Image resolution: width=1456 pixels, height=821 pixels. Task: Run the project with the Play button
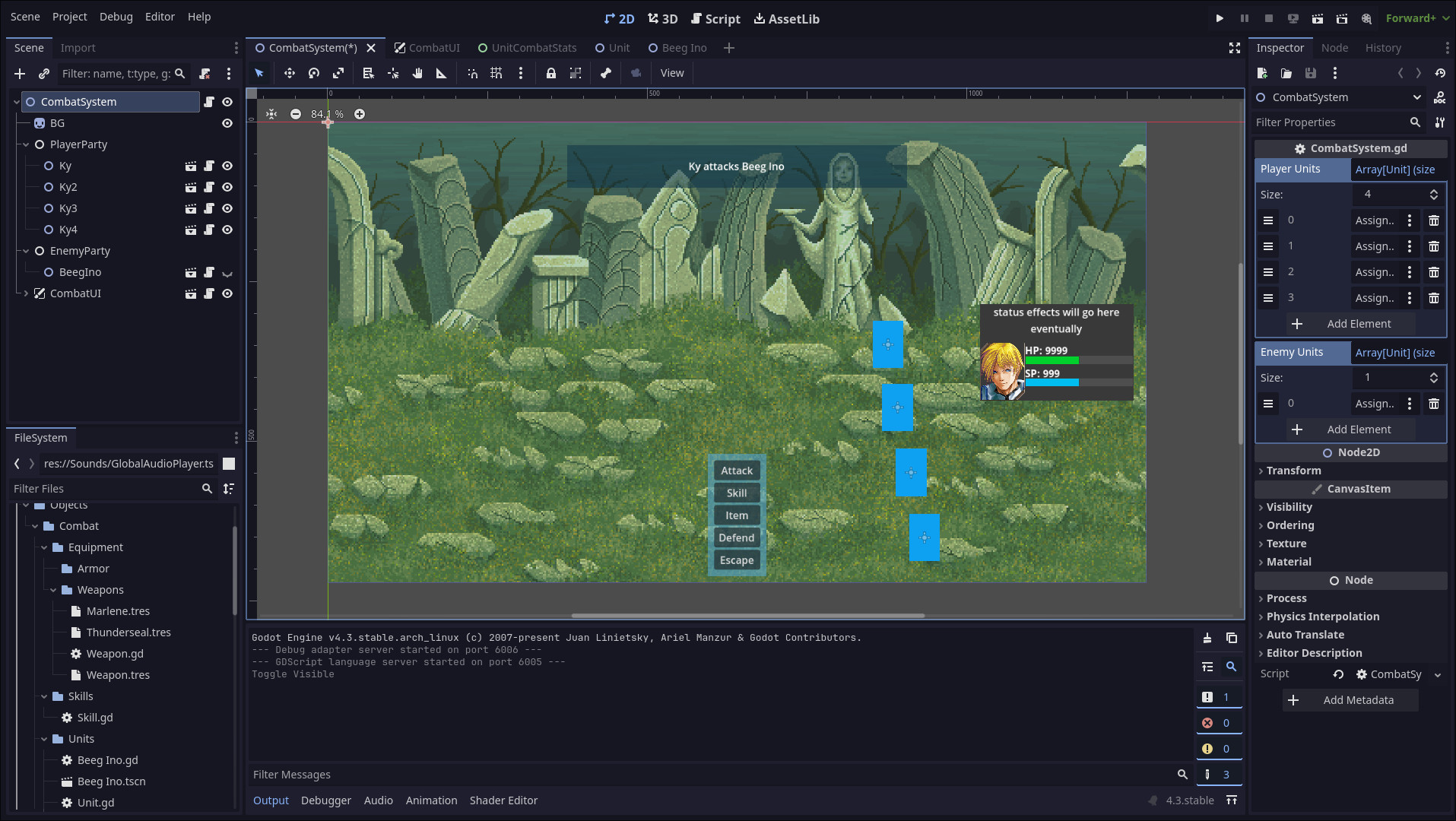(x=1219, y=17)
